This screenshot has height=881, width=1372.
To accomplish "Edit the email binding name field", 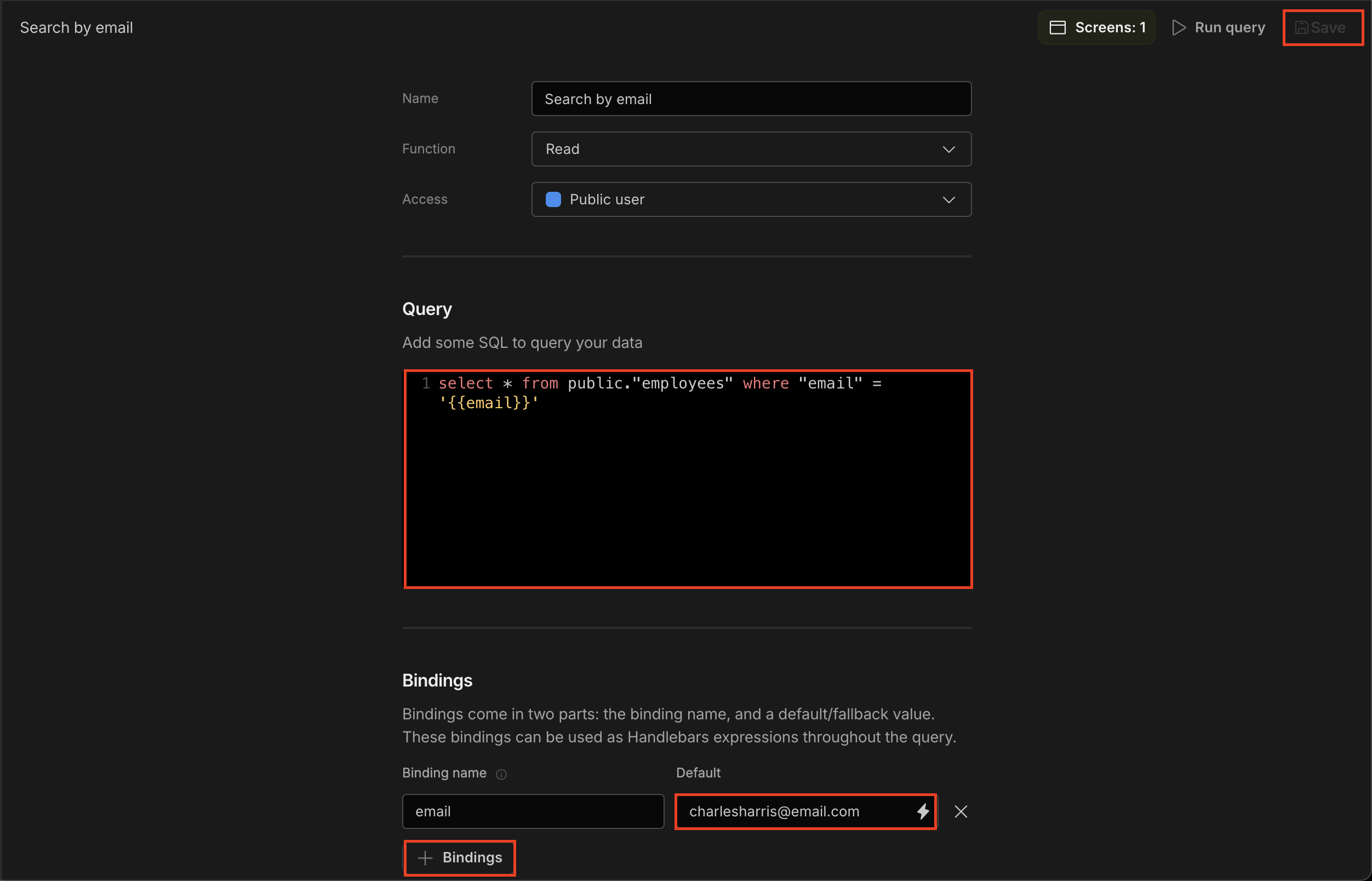I will [533, 811].
